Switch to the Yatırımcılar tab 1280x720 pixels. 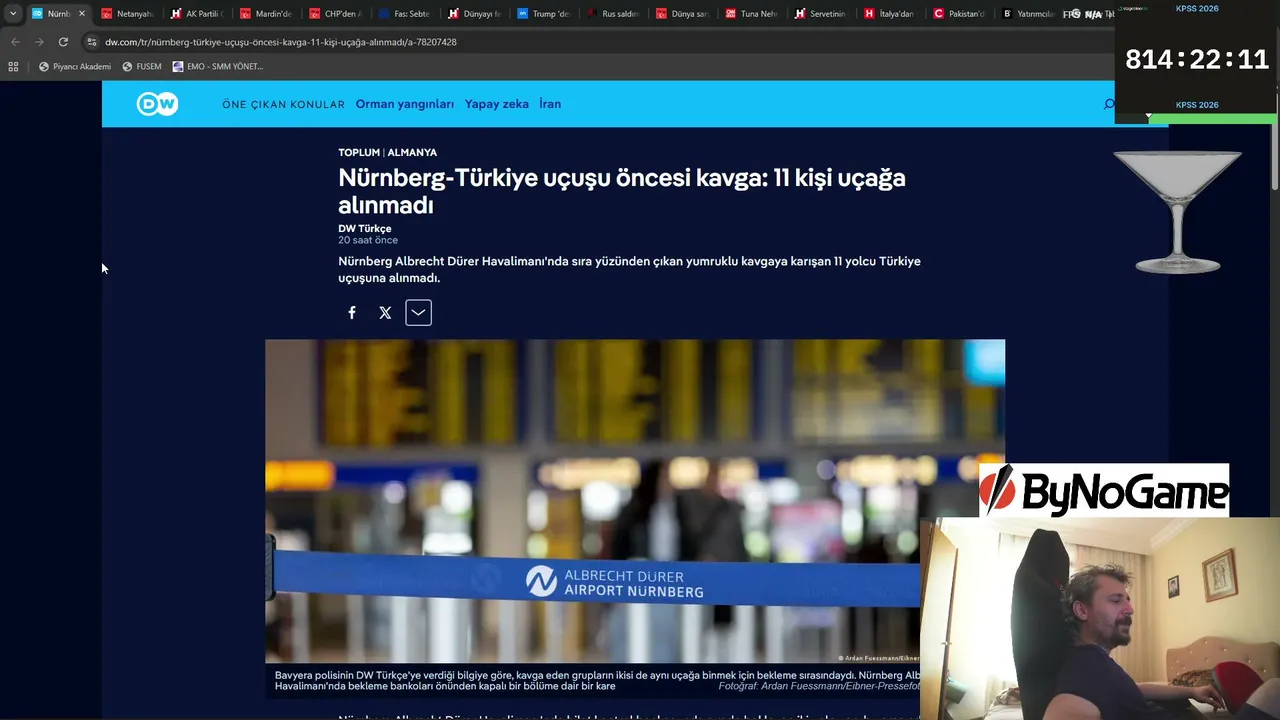pyautogui.click(x=1027, y=14)
